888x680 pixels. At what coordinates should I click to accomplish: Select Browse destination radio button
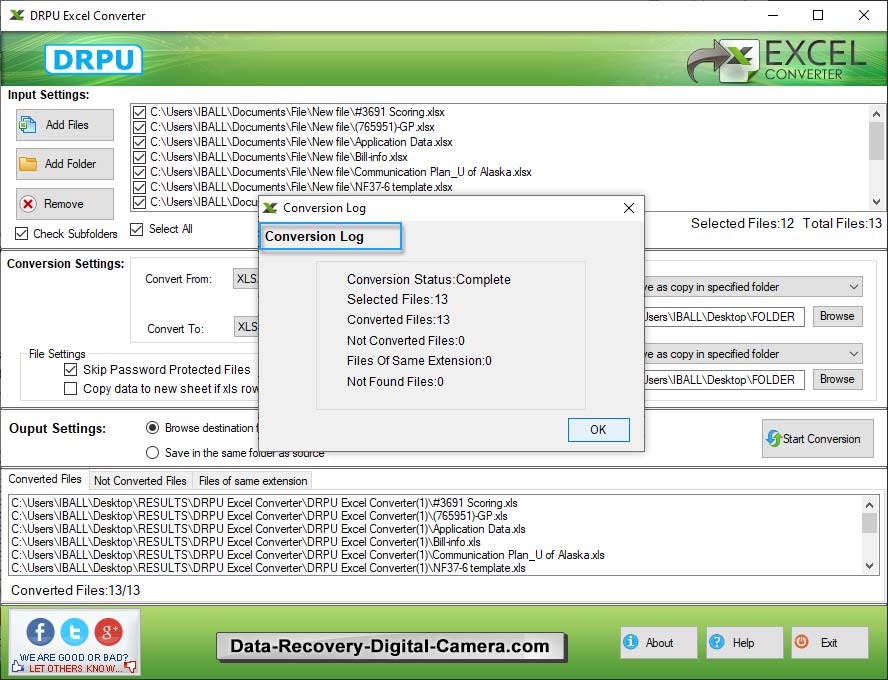pyautogui.click(x=152, y=428)
